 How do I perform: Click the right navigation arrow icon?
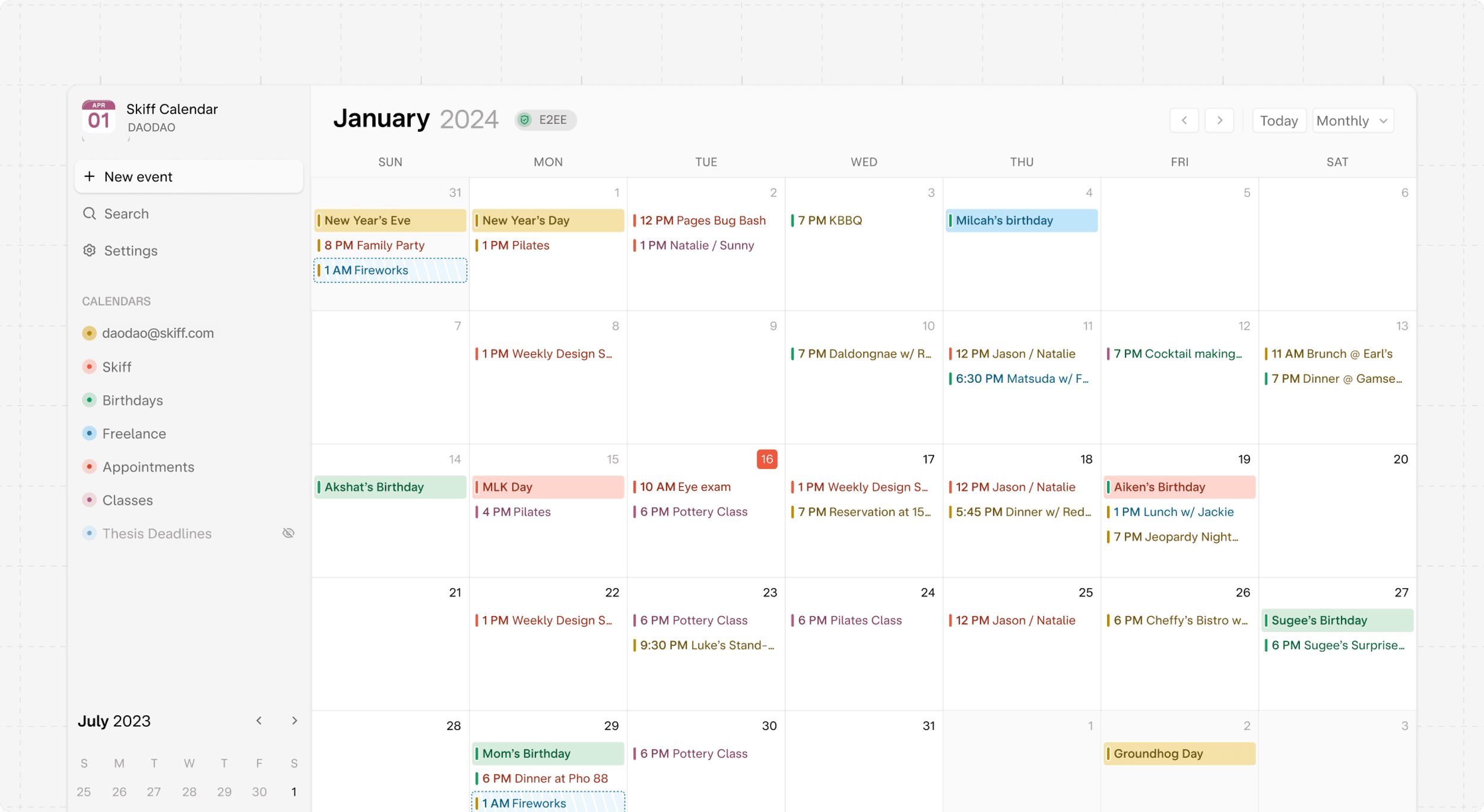coord(1220,120)
